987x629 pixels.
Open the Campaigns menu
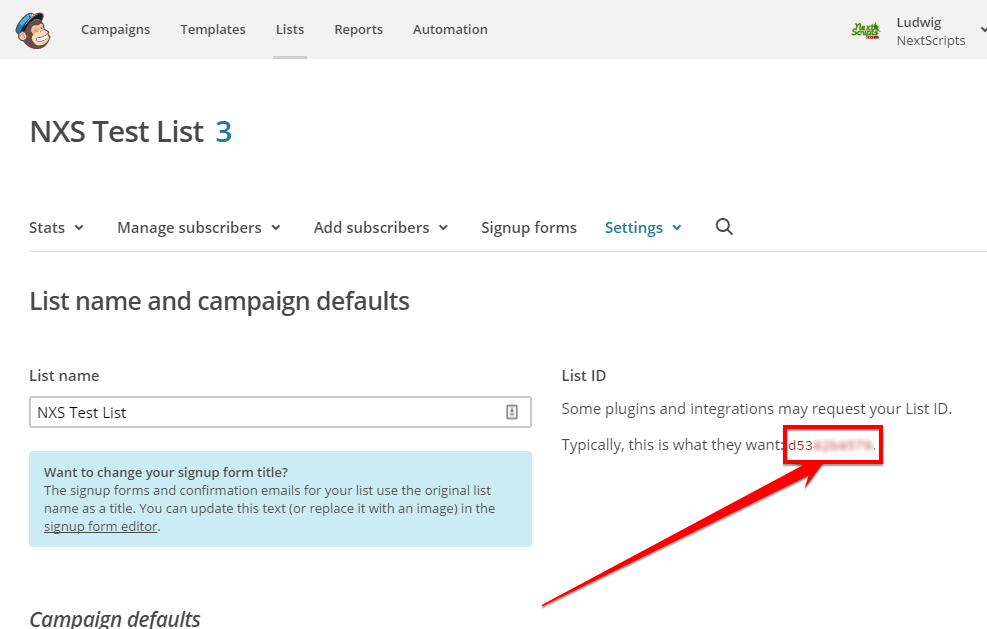point(115,30)
